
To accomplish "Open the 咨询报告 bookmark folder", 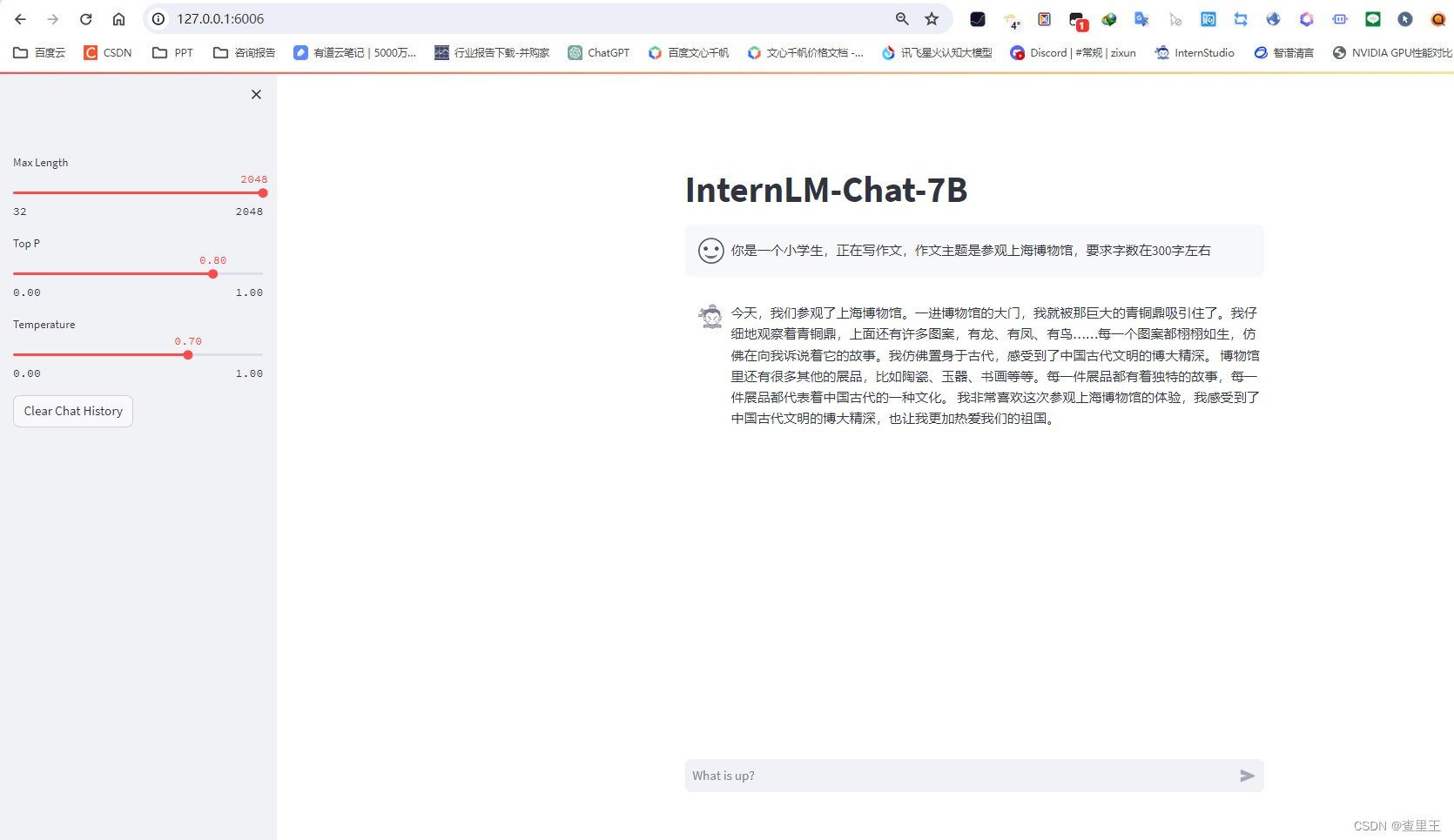I will tap(244, 53).
